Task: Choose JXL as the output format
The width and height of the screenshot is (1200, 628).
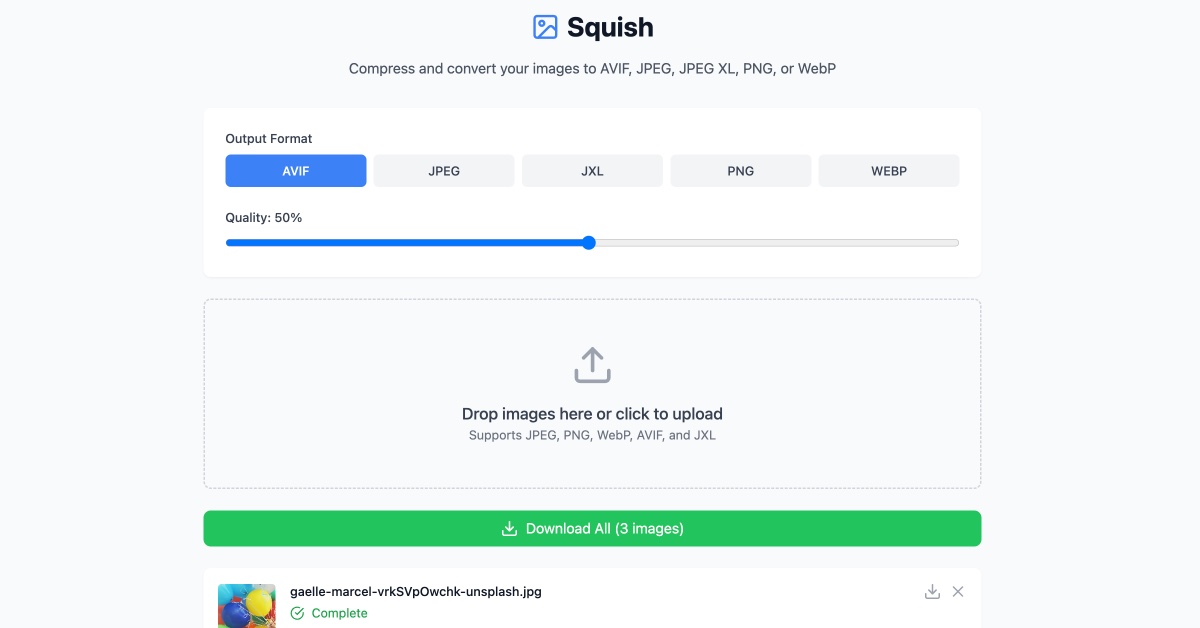Action: (x=592, y=170)
